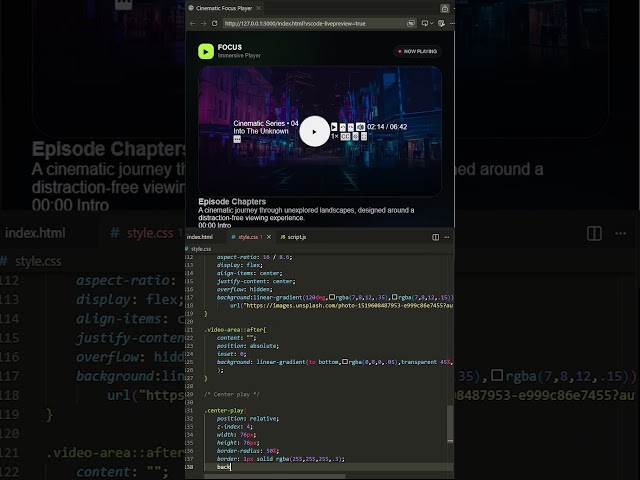Screen dimensions: 640x480
Task: Toggle CC captions in player
Action: (345, 137)
